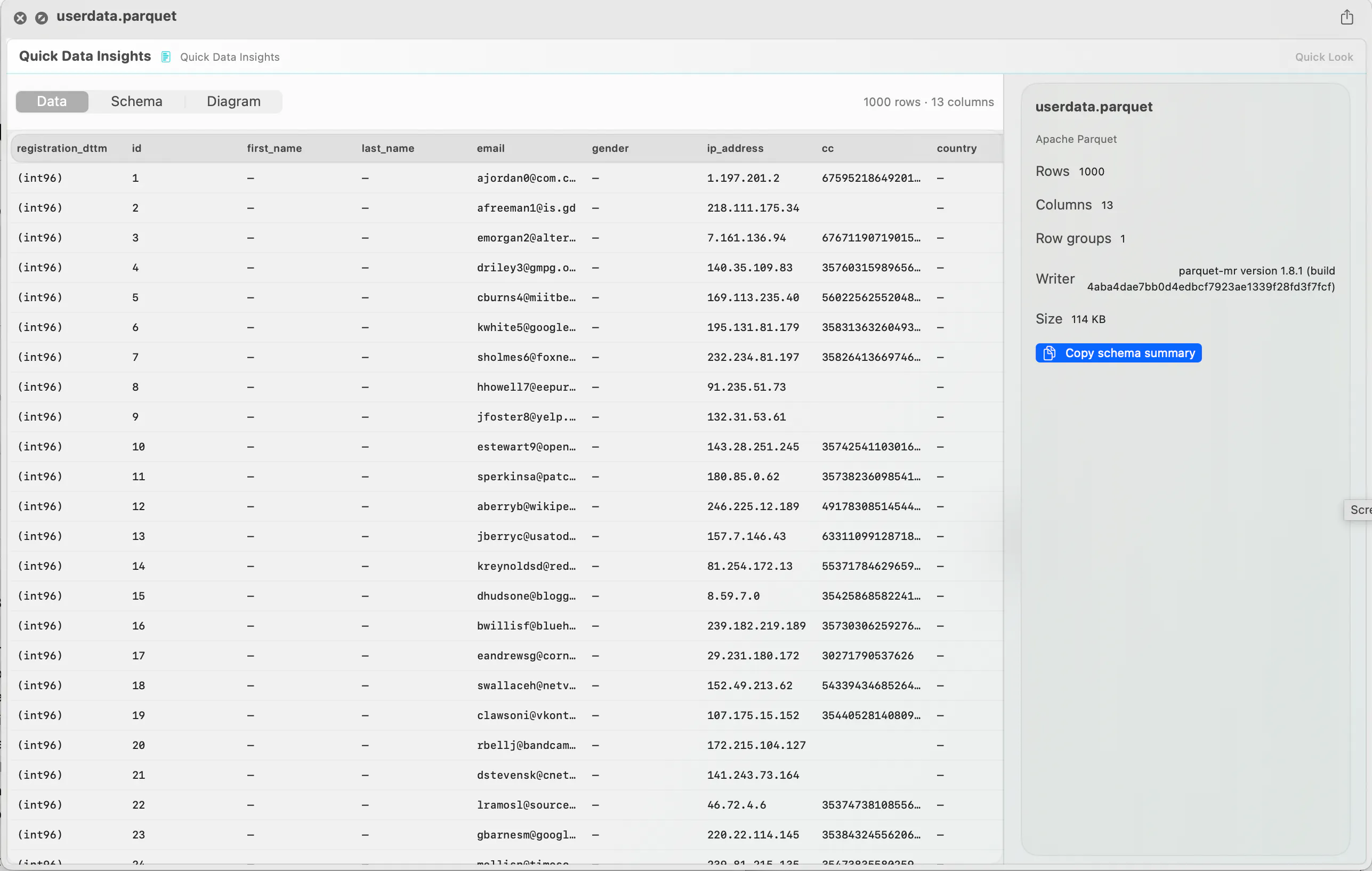Click the id column header
The width and height of the screenshot is (1372, 871).
[137, 148]
